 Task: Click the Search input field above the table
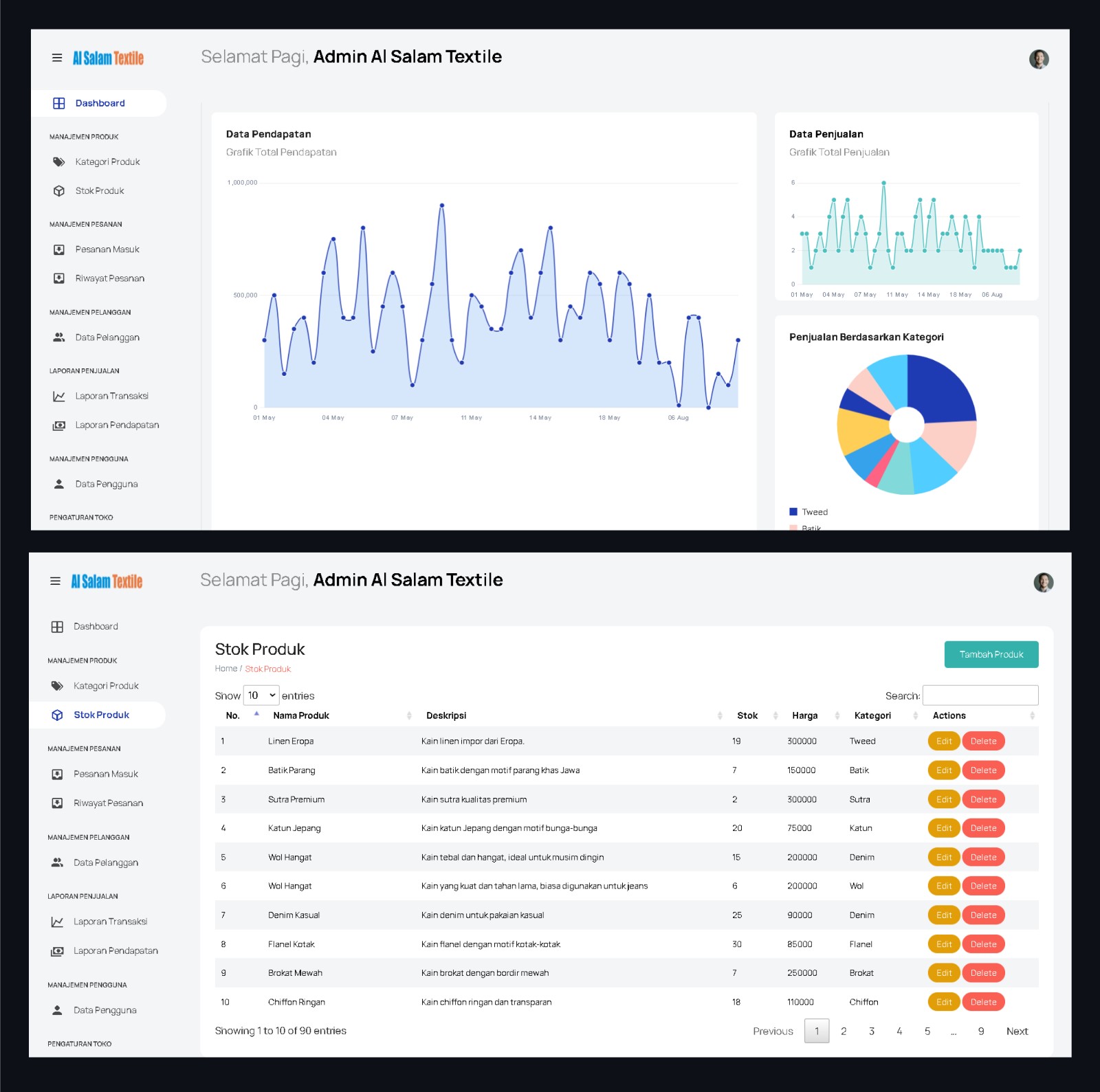pyautogui.click(x=980, y=695)
